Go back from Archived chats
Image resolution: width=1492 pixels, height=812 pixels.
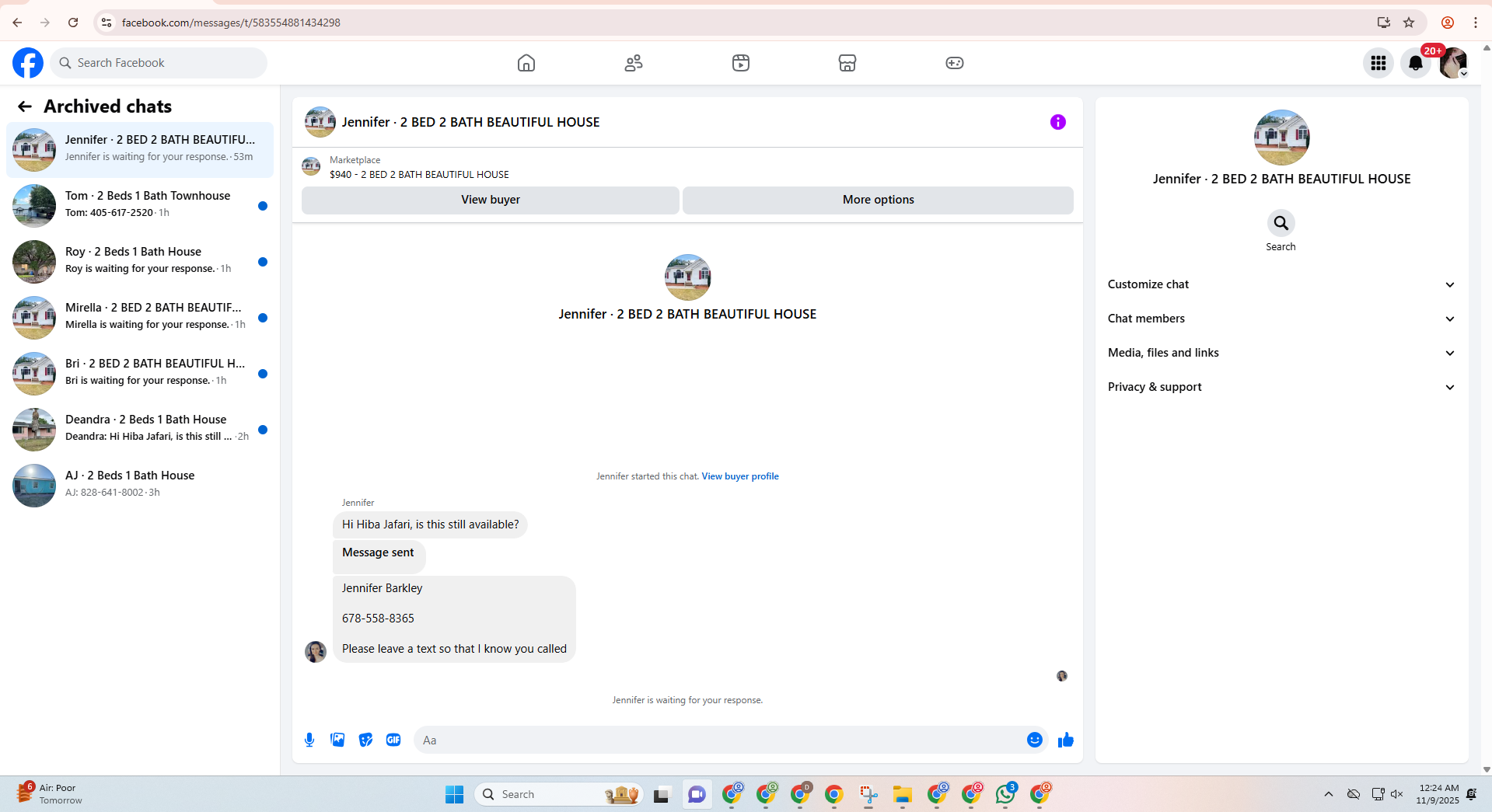(x=25, y=106)
